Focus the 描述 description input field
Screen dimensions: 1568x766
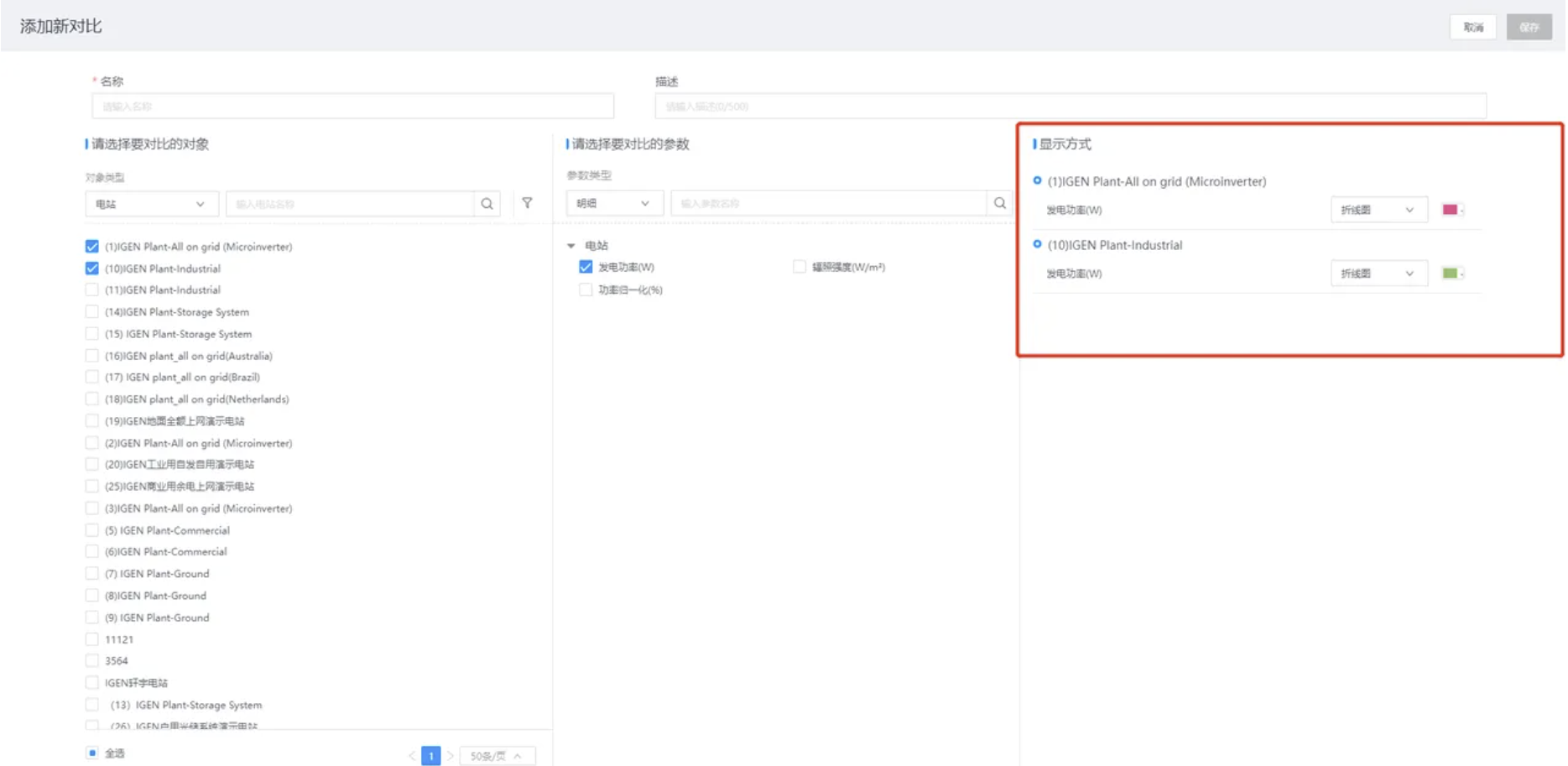point(1070,107)
